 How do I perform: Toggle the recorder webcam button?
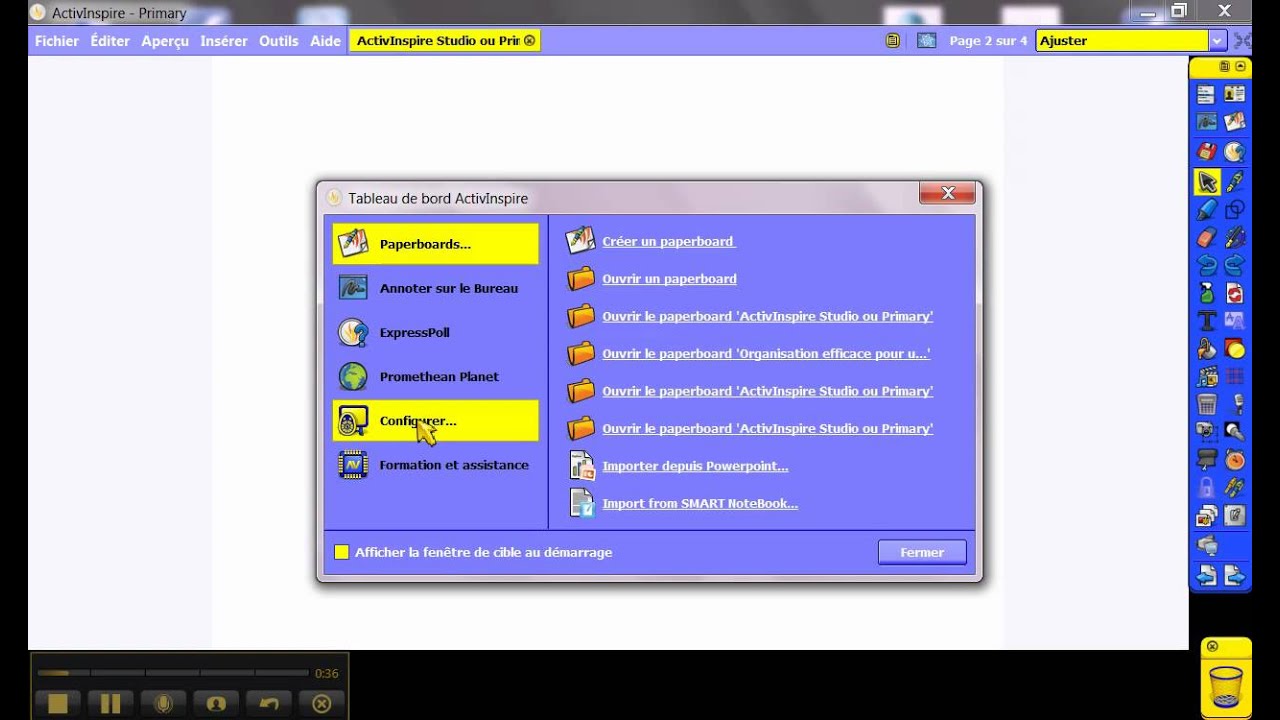(x=216, y=703)
